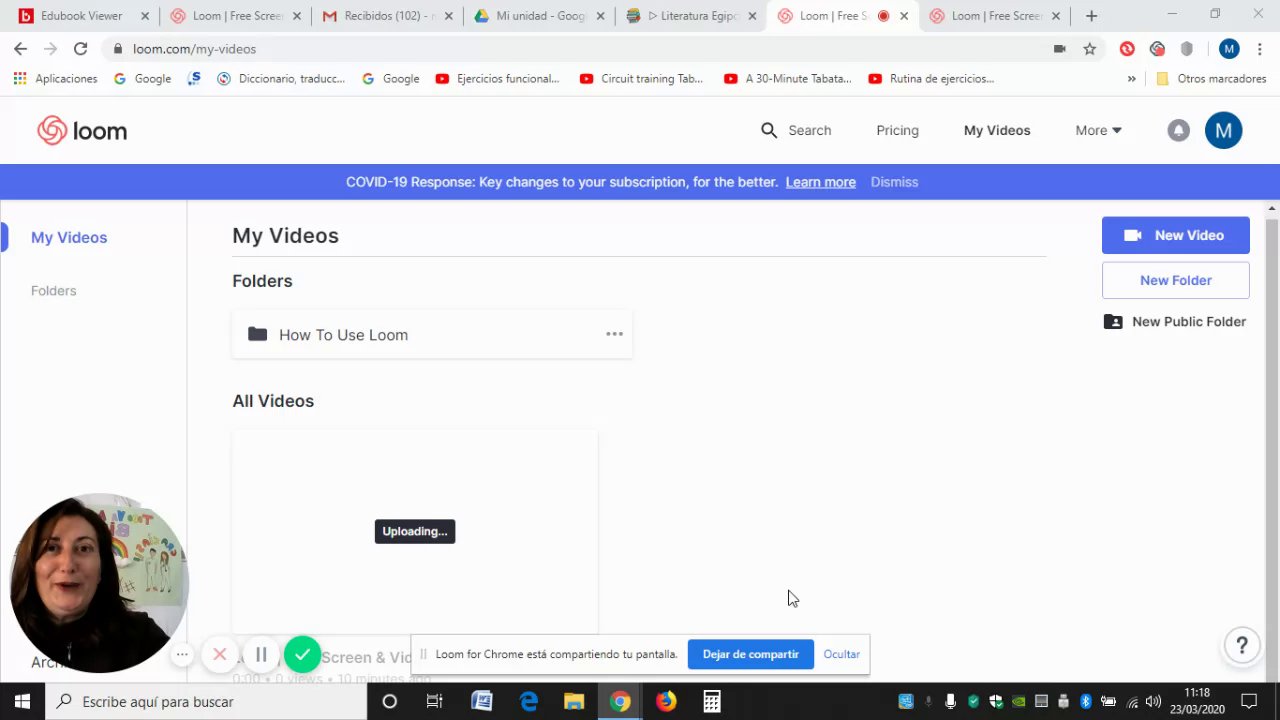Select Folders in left sidebar
The width and height of the screenshot is (1280, 720).
click(53, 290)
